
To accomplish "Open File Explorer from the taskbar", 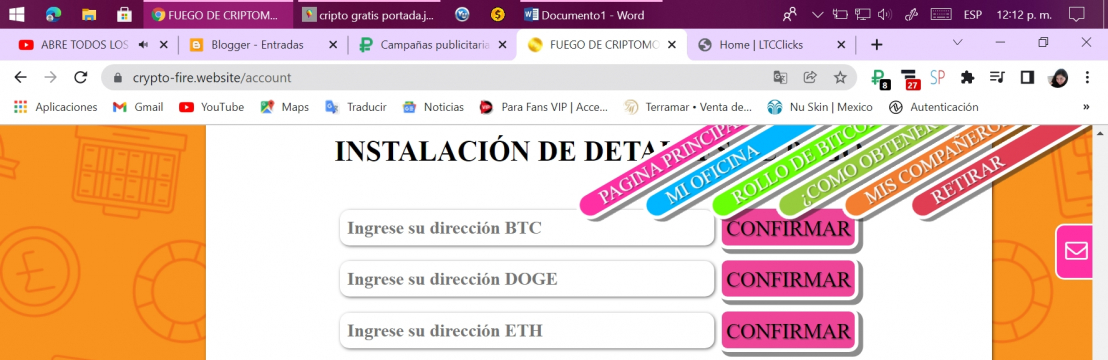I will click(x=89, y=14).
